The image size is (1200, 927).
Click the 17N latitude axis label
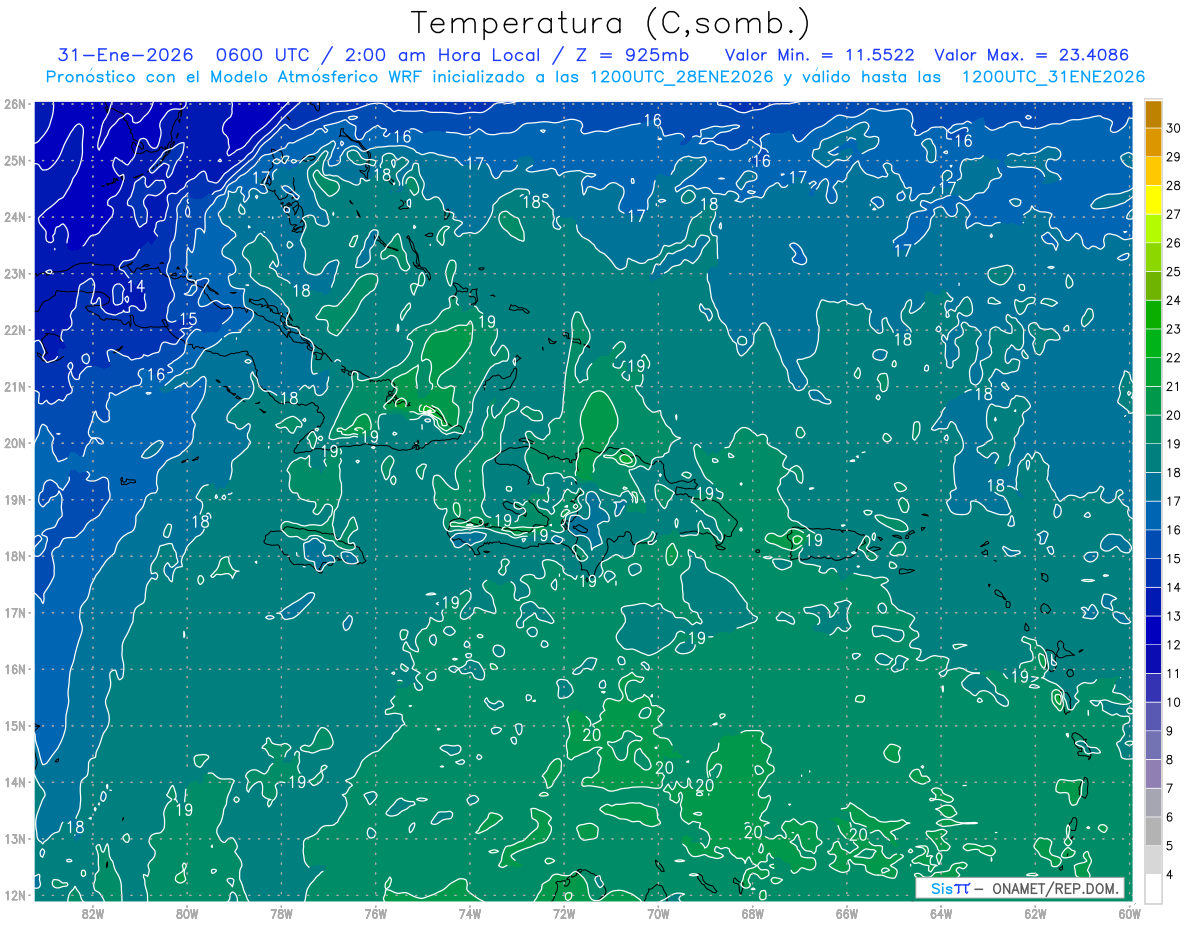pos(15,613)
